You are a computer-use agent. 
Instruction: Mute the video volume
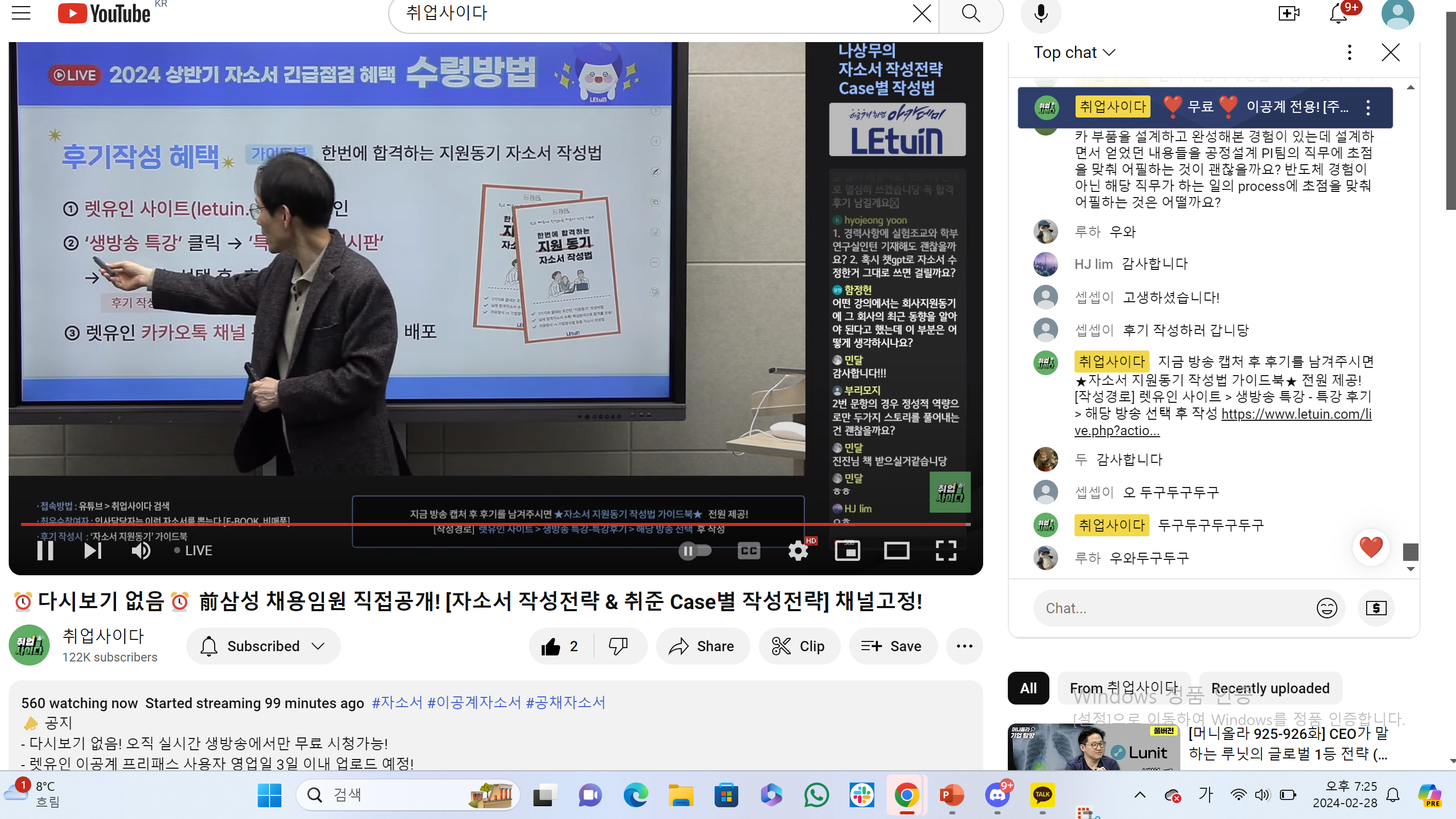[141, 550]
